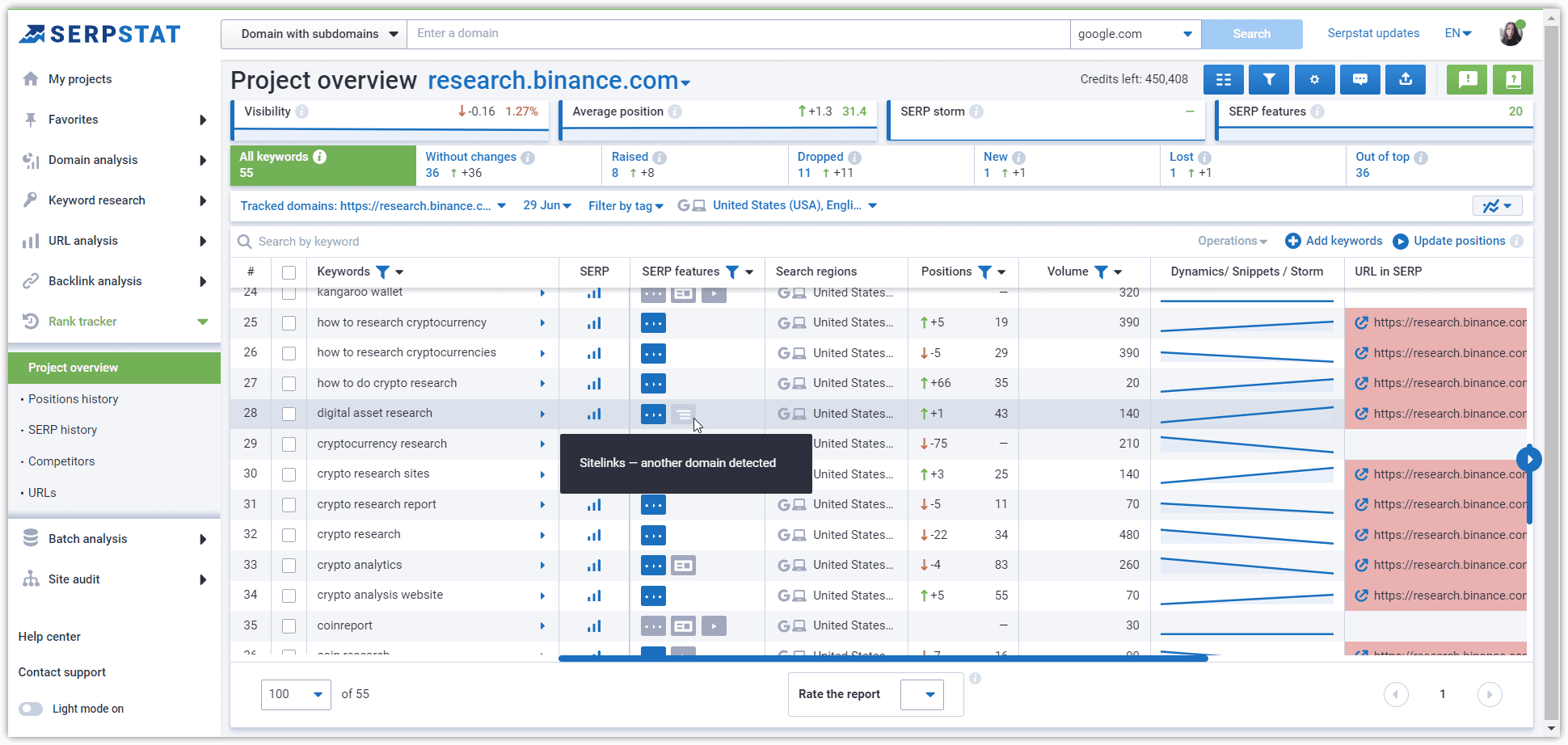
Task: Open Filter by tag dropdown
Action: coord(626,206)
